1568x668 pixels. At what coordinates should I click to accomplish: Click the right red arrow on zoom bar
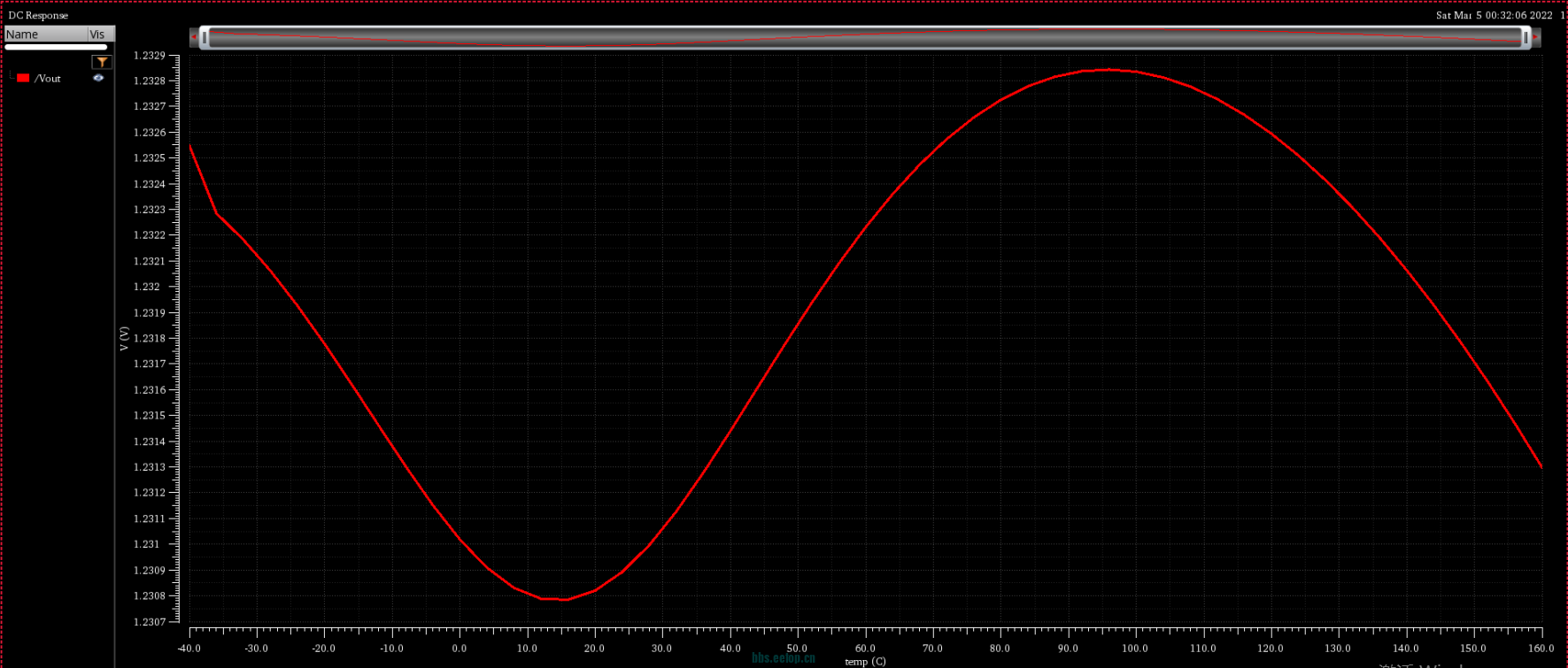point(1536,37)
